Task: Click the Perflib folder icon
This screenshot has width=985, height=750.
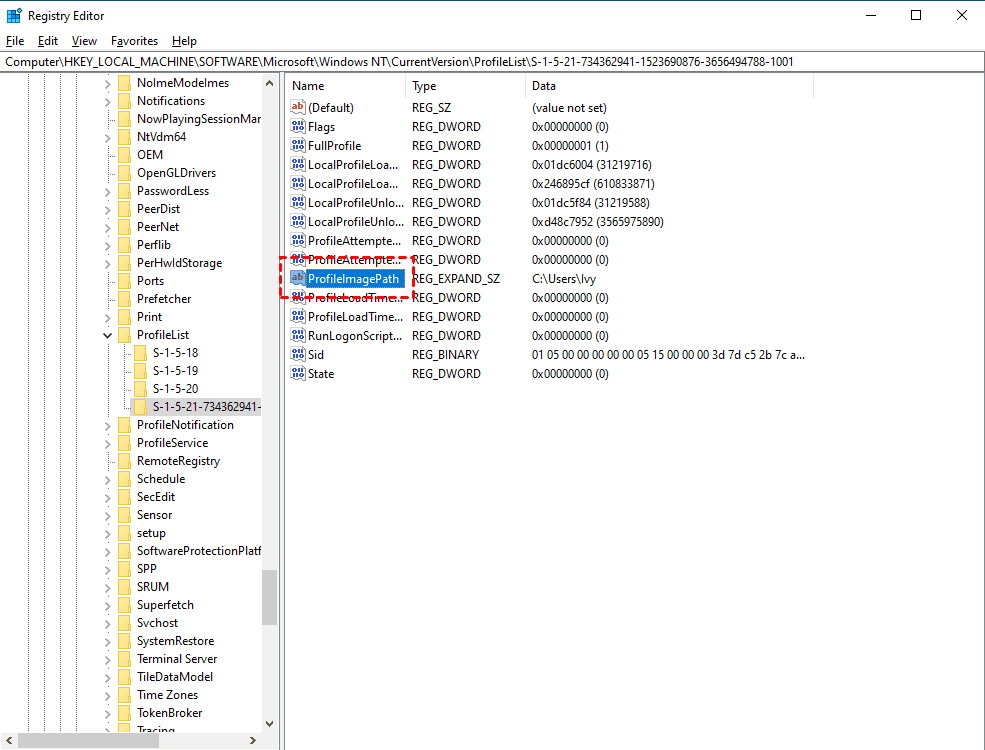Action: (124, 245)
